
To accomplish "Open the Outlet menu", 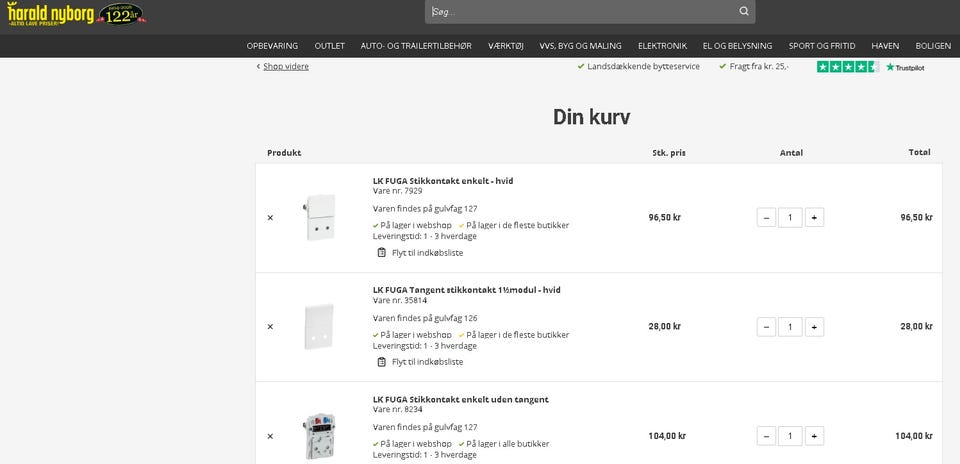I will click(x=329, y=46).
